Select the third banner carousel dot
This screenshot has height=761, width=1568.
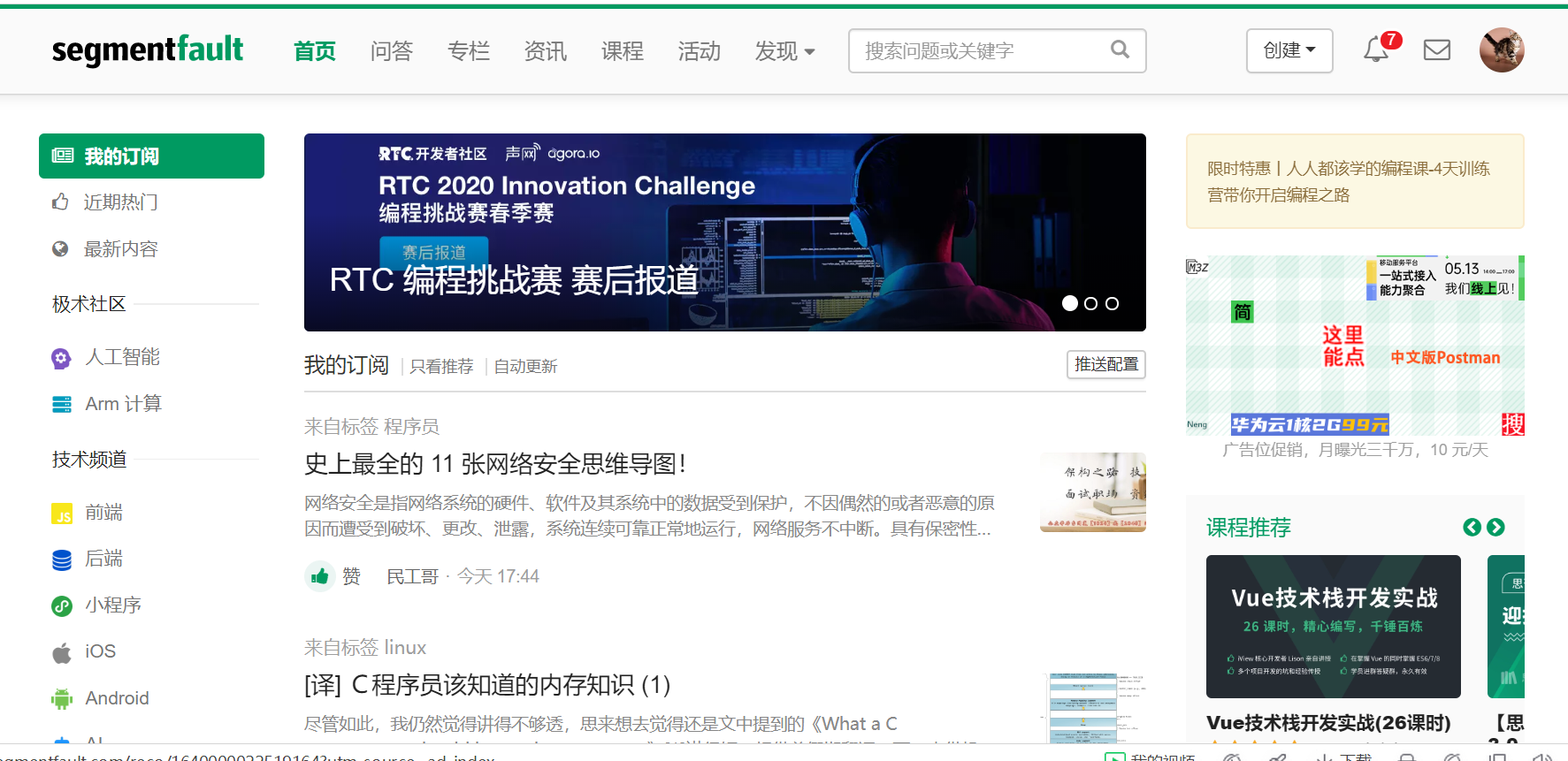pos(1112,303)
